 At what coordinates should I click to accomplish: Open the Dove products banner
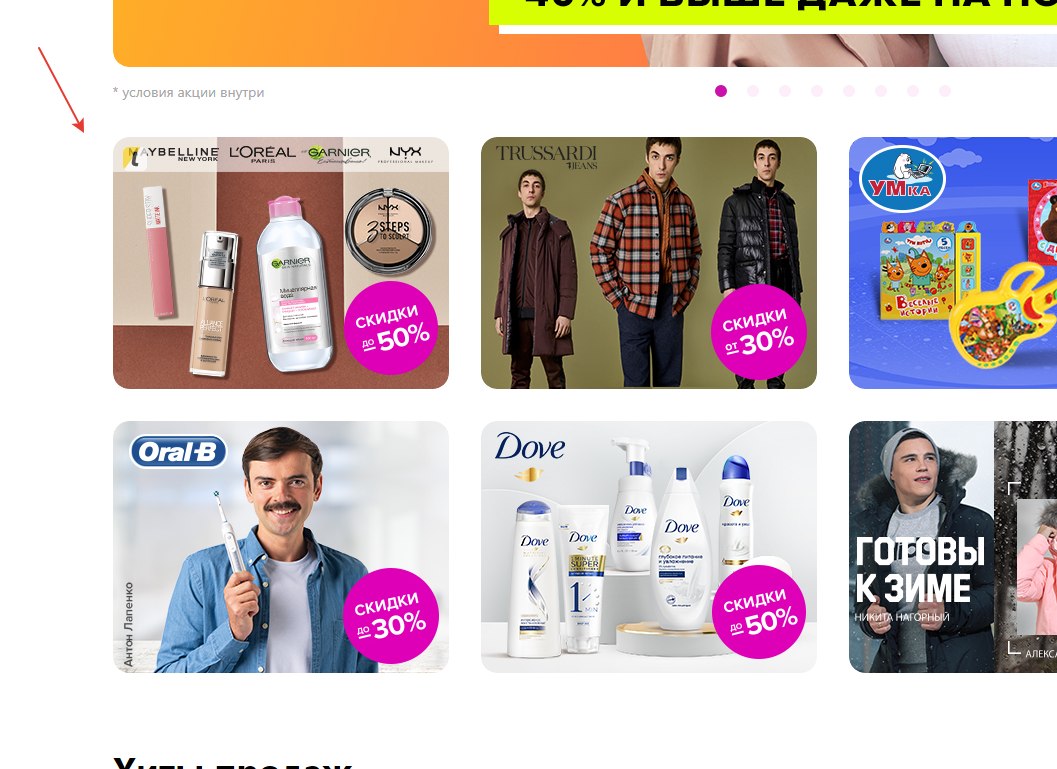(x=648, y=547)
